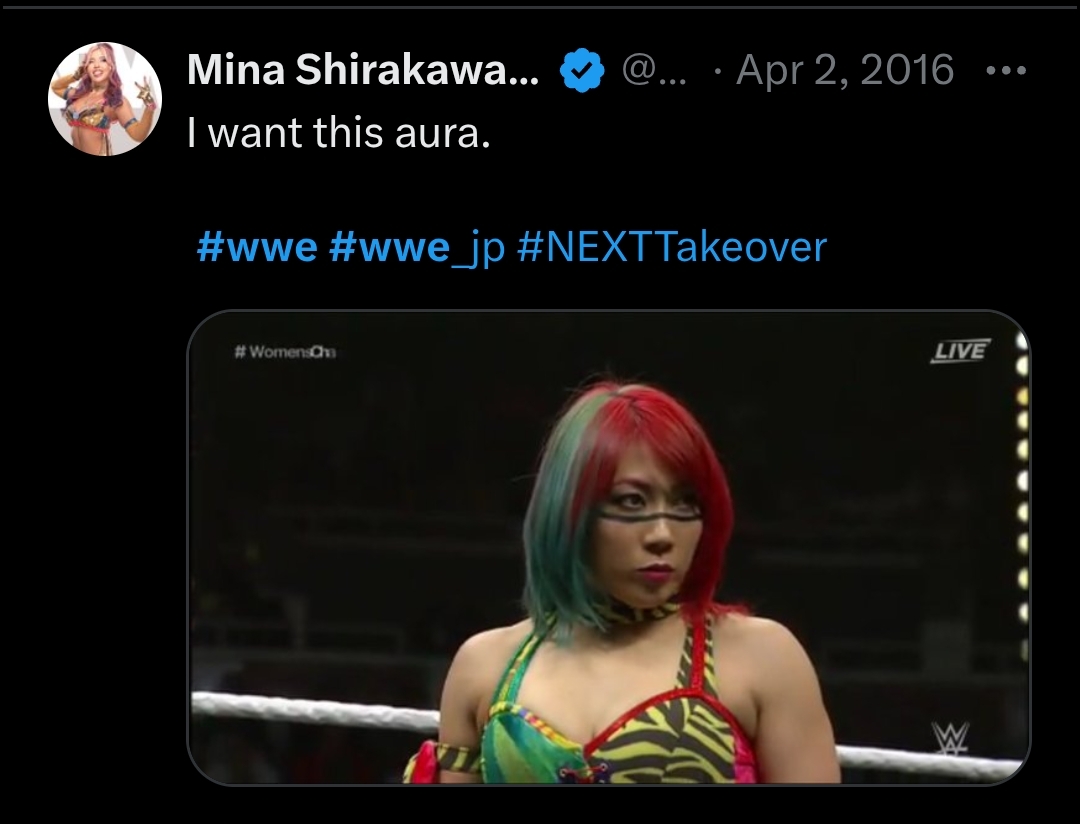Open the #wwe hashtag

click(257, 247)
